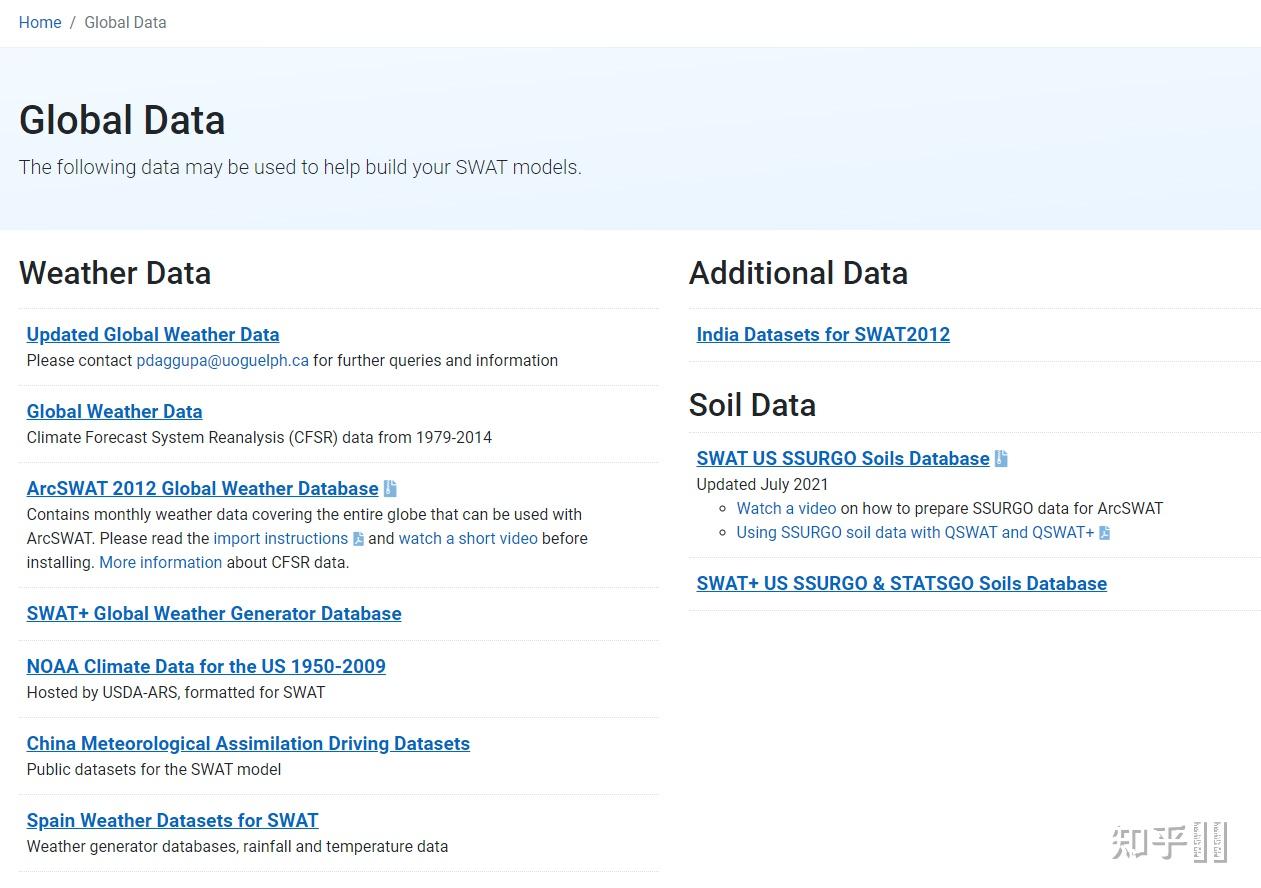Screen dimensions: 1261x888
Task: Click the Additional Data heading
Action: [x=798, y=272]
